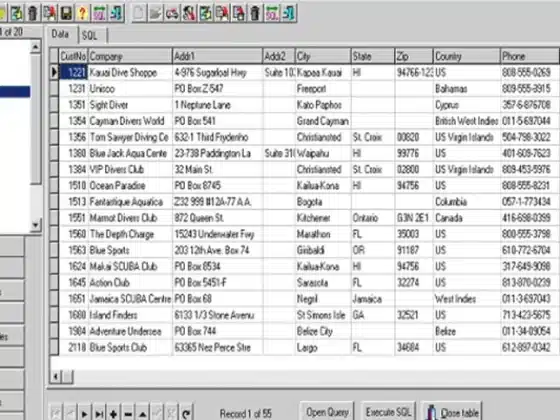The height and width of the screenshot is (420, 560).
Task: Select the 'VIP Divers Club' cell
Action: pos(130,170)
